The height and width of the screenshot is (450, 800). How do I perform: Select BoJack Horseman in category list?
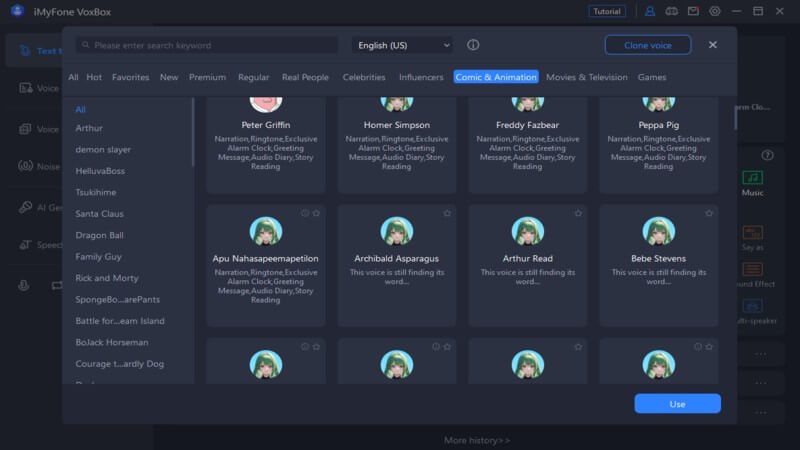(x=112, y=342)
